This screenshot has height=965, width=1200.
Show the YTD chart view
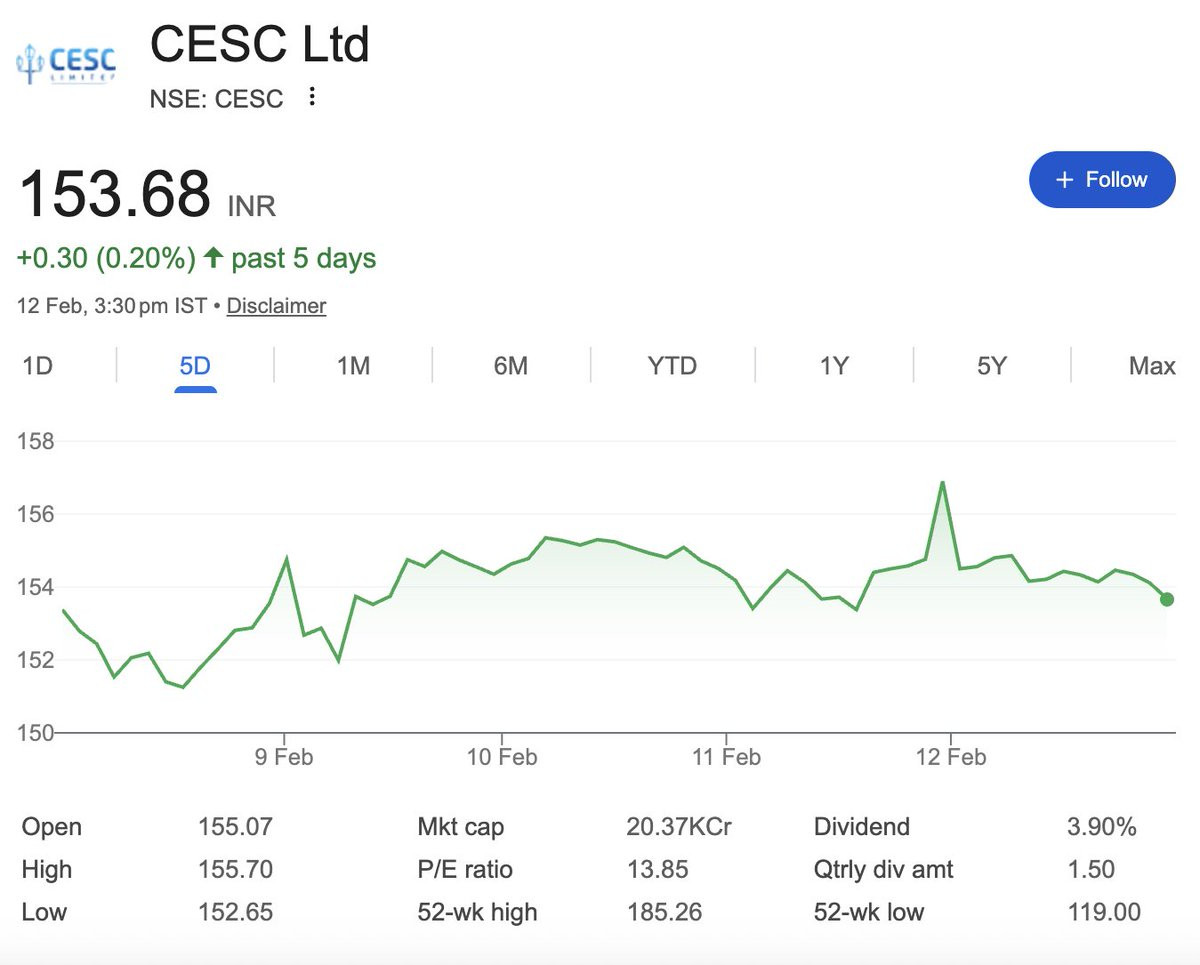click(x=672, y=366)
